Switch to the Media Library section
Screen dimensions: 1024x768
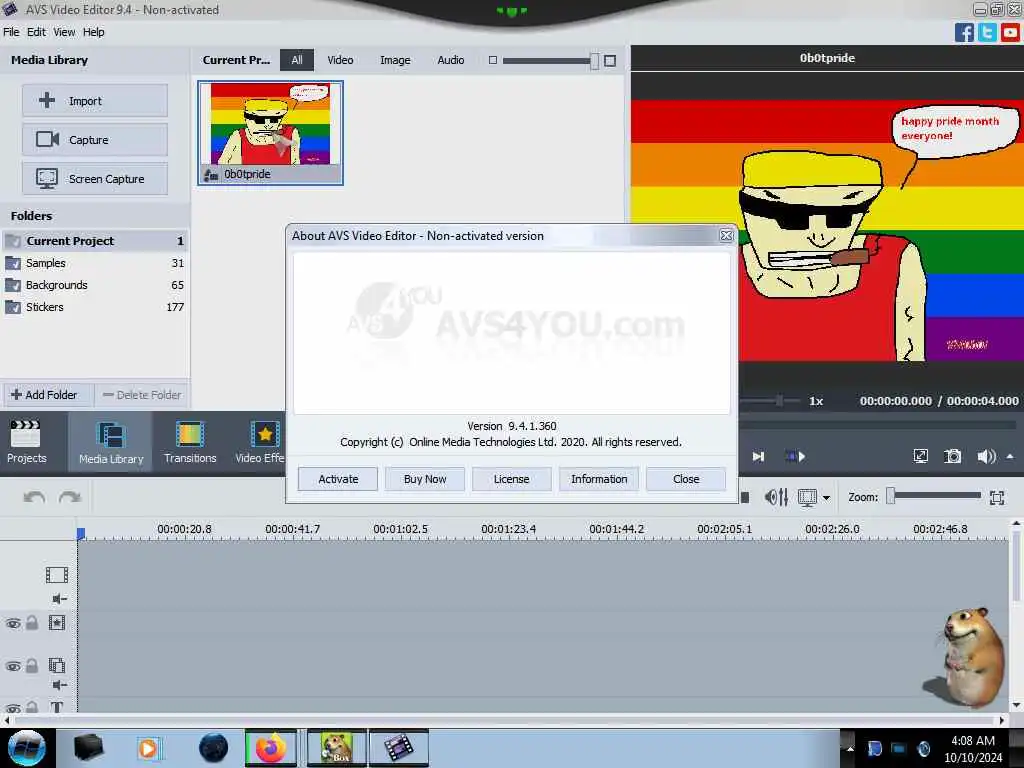coord(110,441)
